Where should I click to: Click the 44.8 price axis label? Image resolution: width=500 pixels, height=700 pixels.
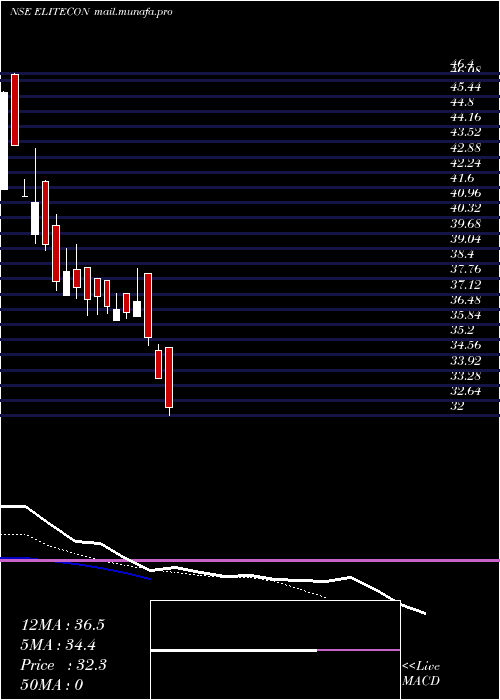tap(462, 102)
